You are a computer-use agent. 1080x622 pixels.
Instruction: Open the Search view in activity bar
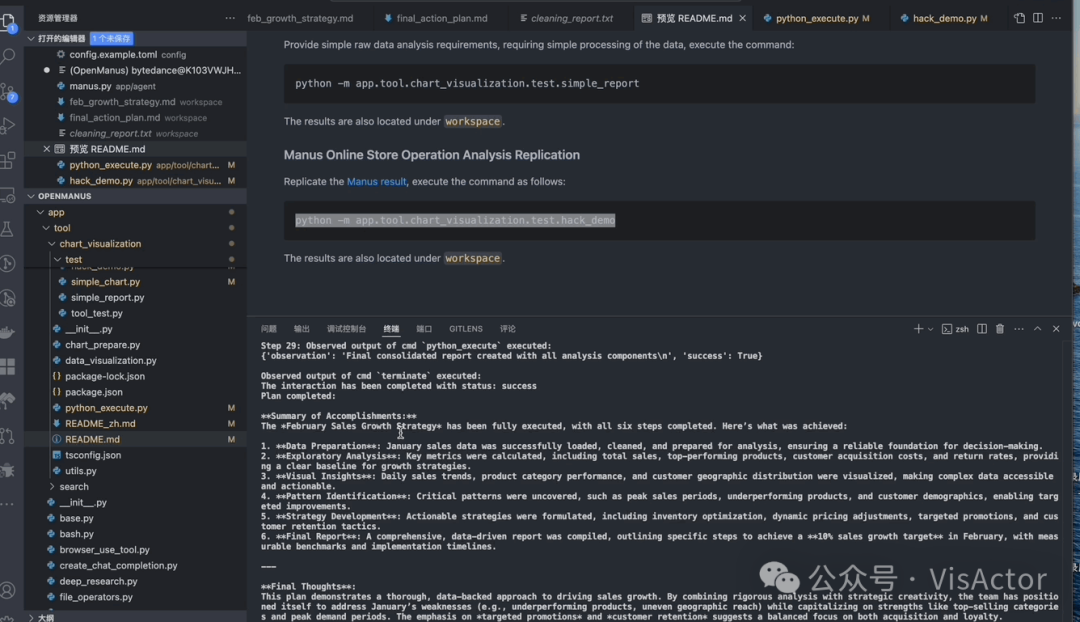8,55
